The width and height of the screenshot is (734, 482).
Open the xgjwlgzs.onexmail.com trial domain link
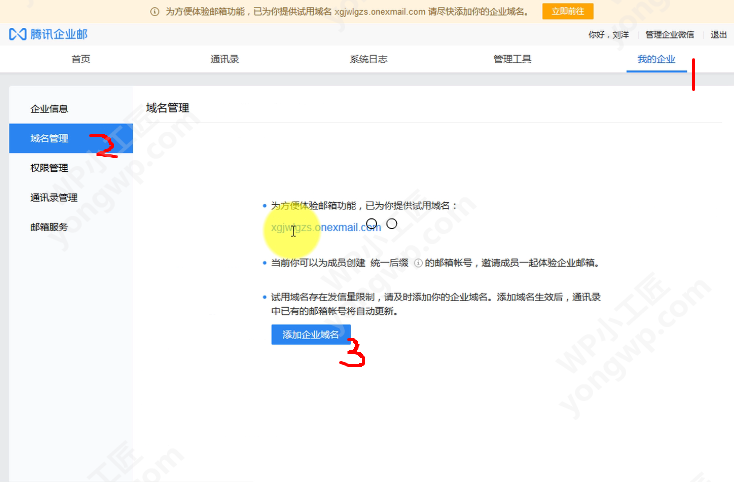(x=326, y=227)
